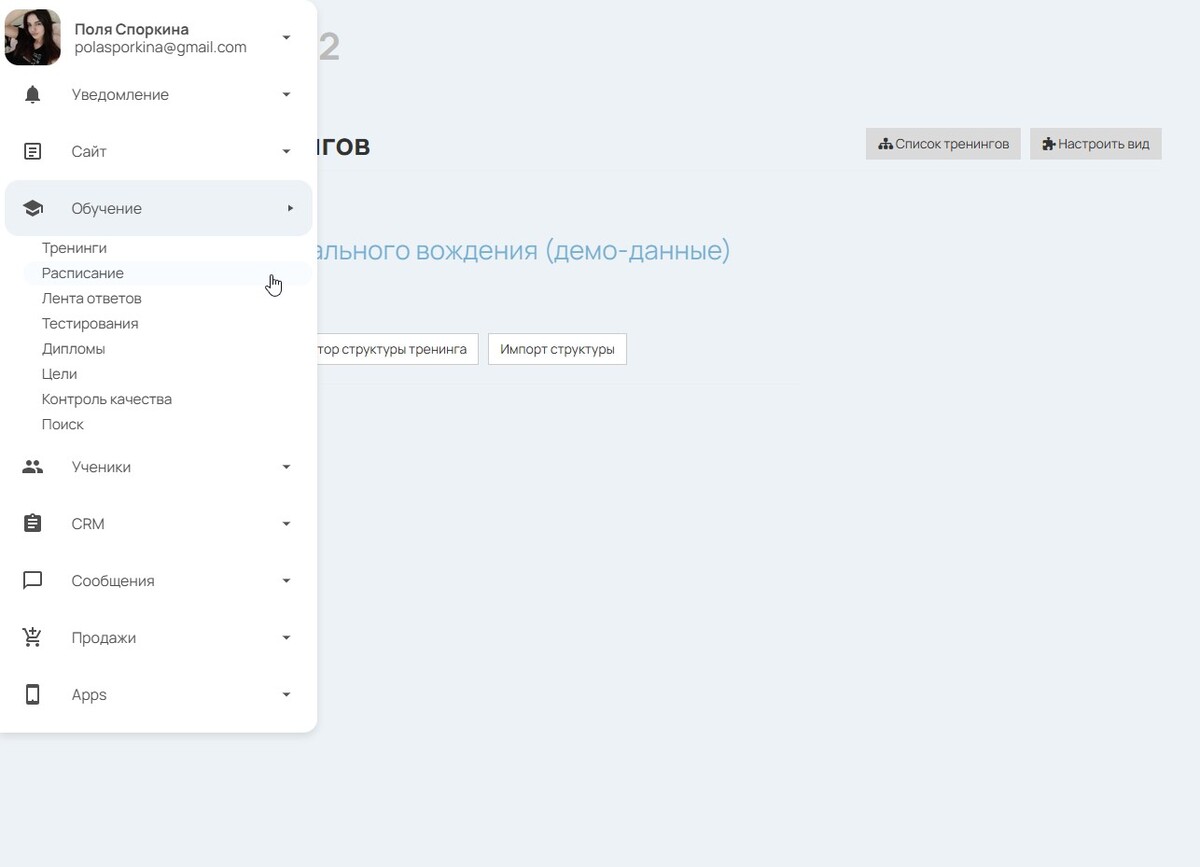The image size is (1200, 867).
Task: Expand the Ученики section arrow
Action: 286,467
